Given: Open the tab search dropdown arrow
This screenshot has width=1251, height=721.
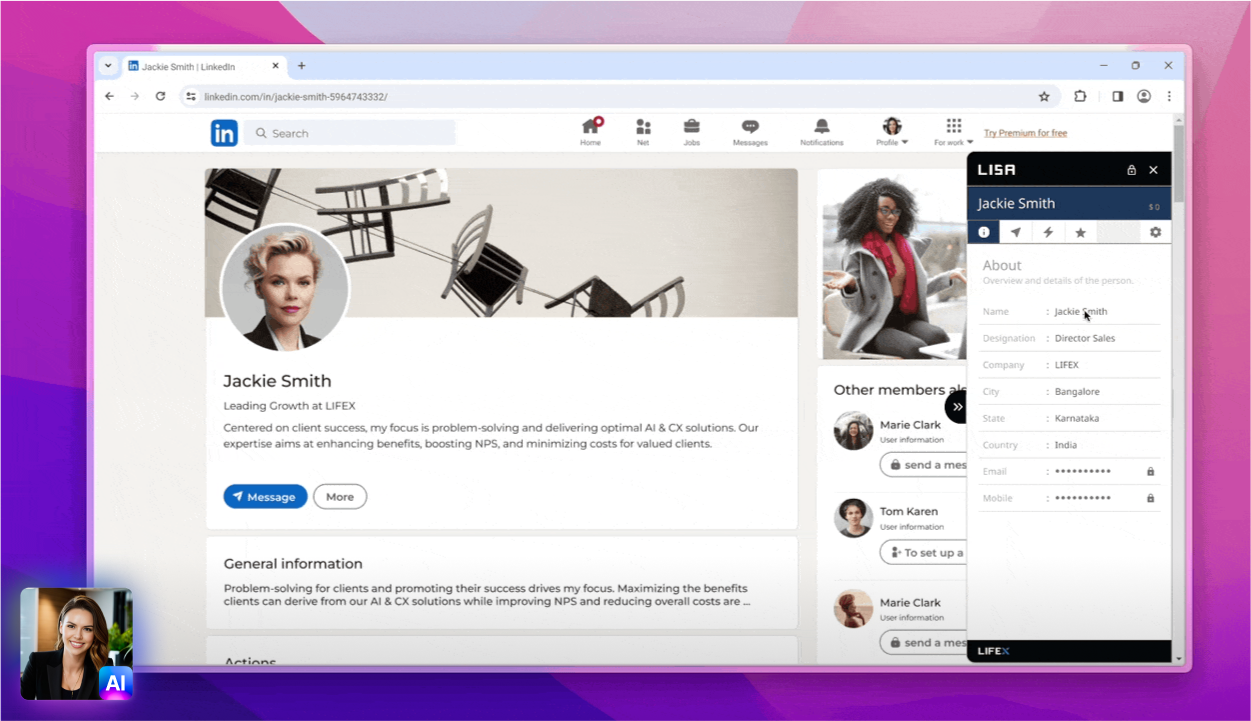Looking at the screenshot, I should coord(108,66).
